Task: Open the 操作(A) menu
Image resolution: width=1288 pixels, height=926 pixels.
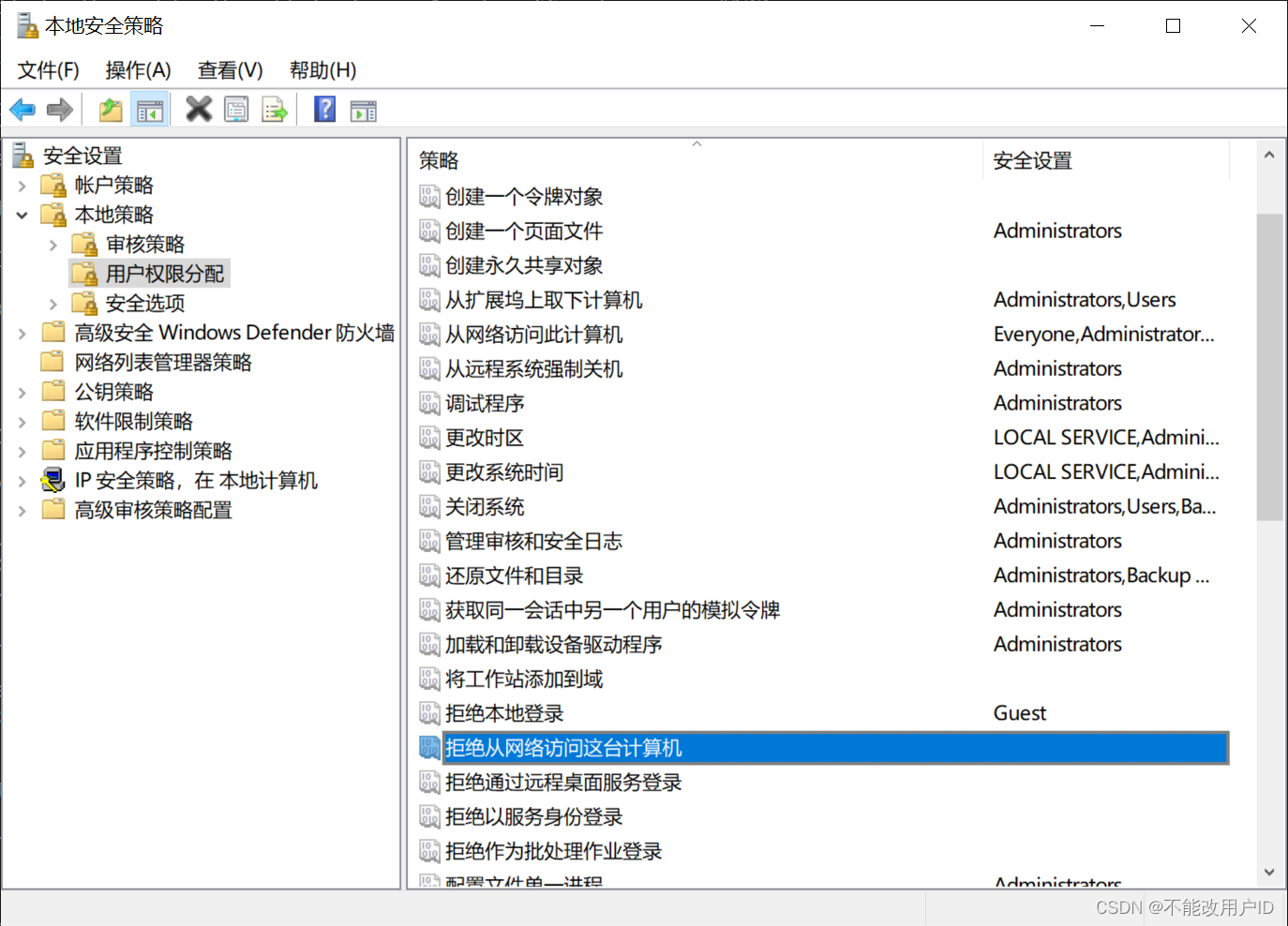Action: pyautogui.click(x=139, y=70)
